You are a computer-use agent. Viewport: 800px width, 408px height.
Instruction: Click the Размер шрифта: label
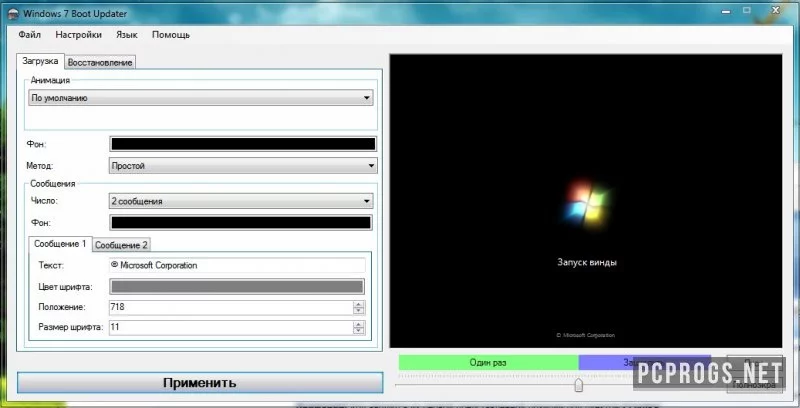coord(70,327)
